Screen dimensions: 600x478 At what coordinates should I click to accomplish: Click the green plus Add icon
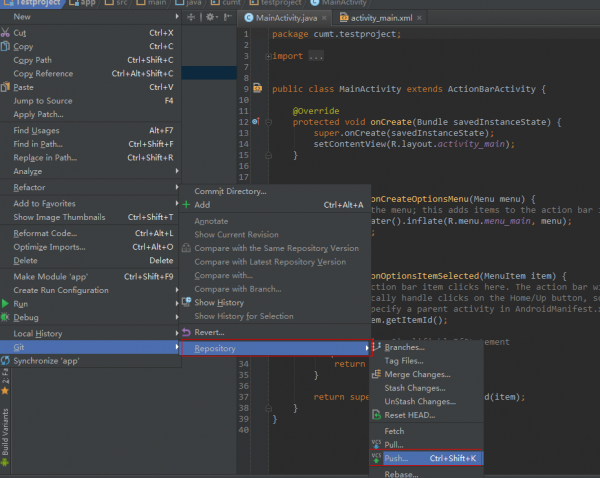click(x=186, y=205)
